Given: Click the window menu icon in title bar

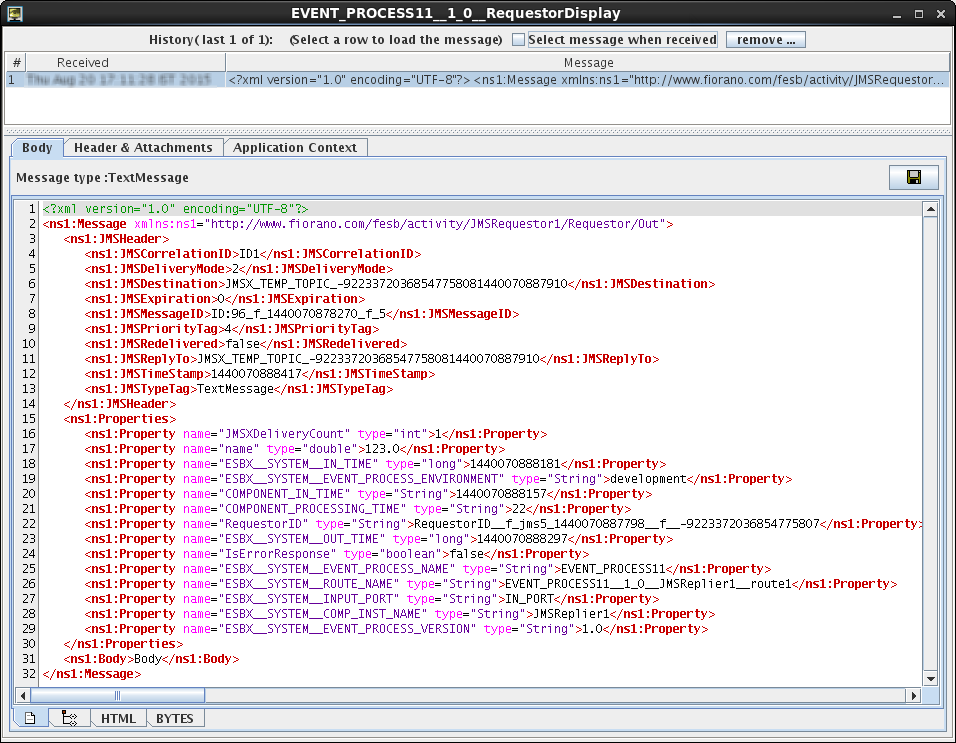Looking at the screenshot, I should [15, 13].
